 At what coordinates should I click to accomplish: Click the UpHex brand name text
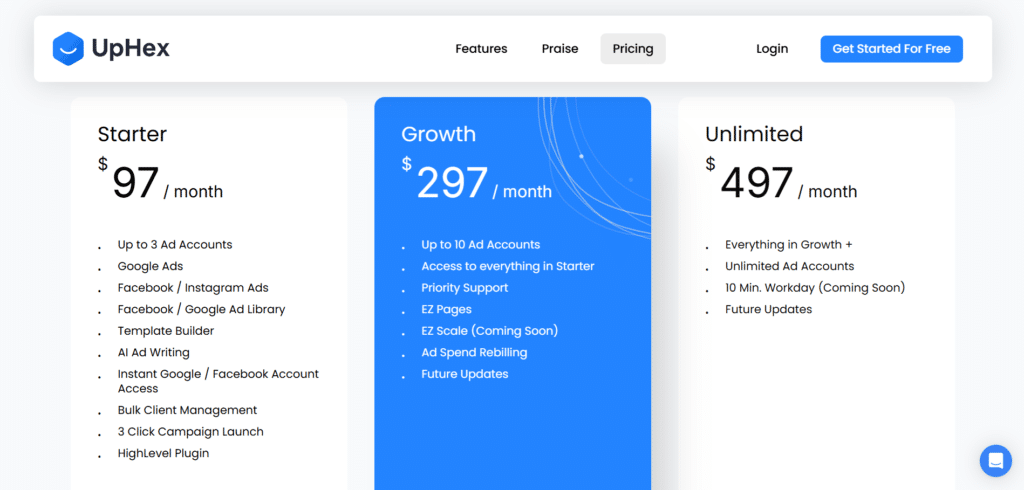point(131,49)
